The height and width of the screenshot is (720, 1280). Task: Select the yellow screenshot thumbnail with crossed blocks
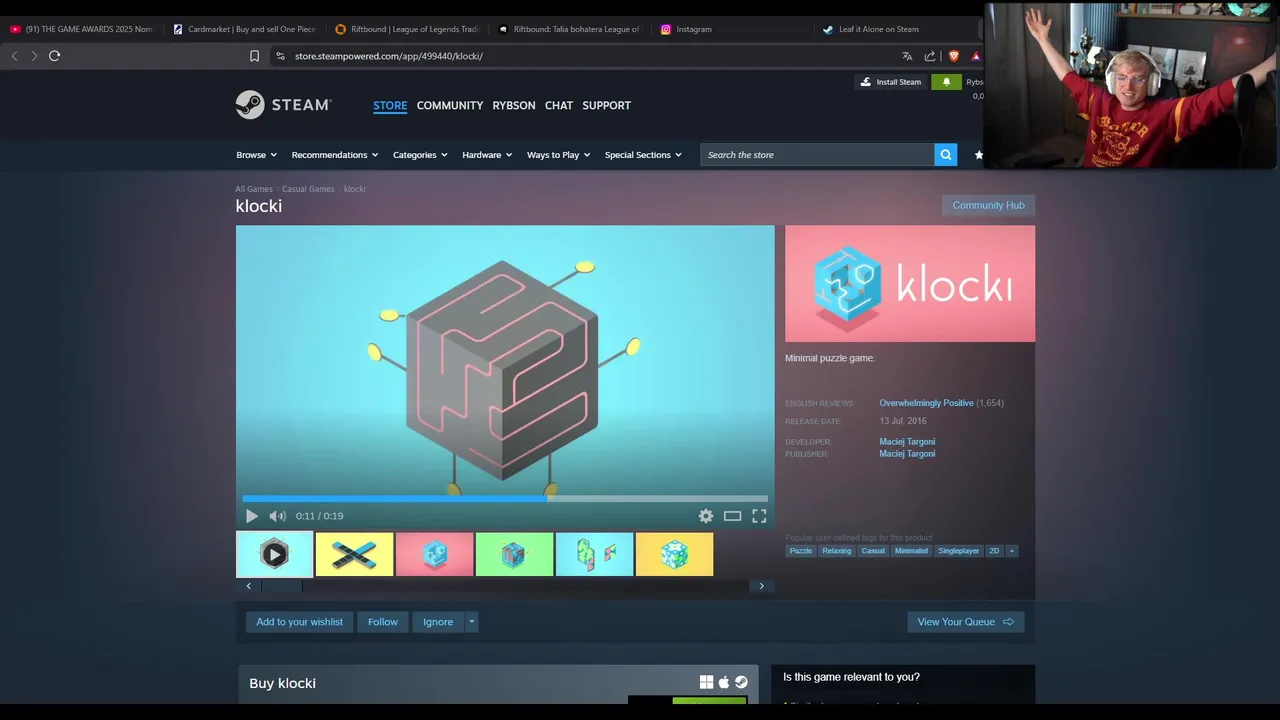(x=354, y=554)
